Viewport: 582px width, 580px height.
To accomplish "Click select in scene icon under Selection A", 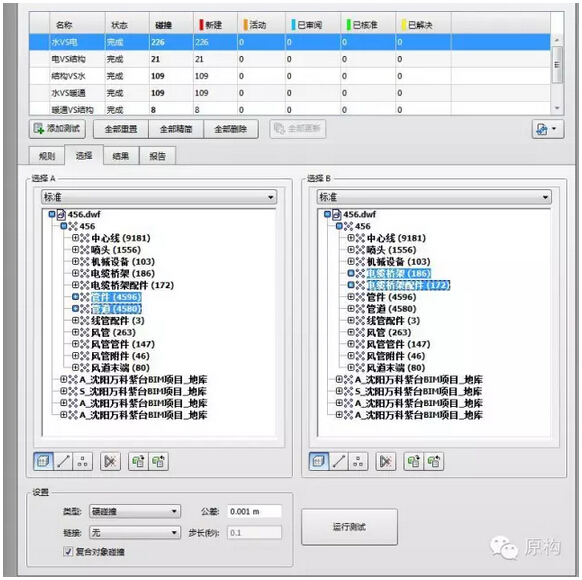I will click(158, 462).
